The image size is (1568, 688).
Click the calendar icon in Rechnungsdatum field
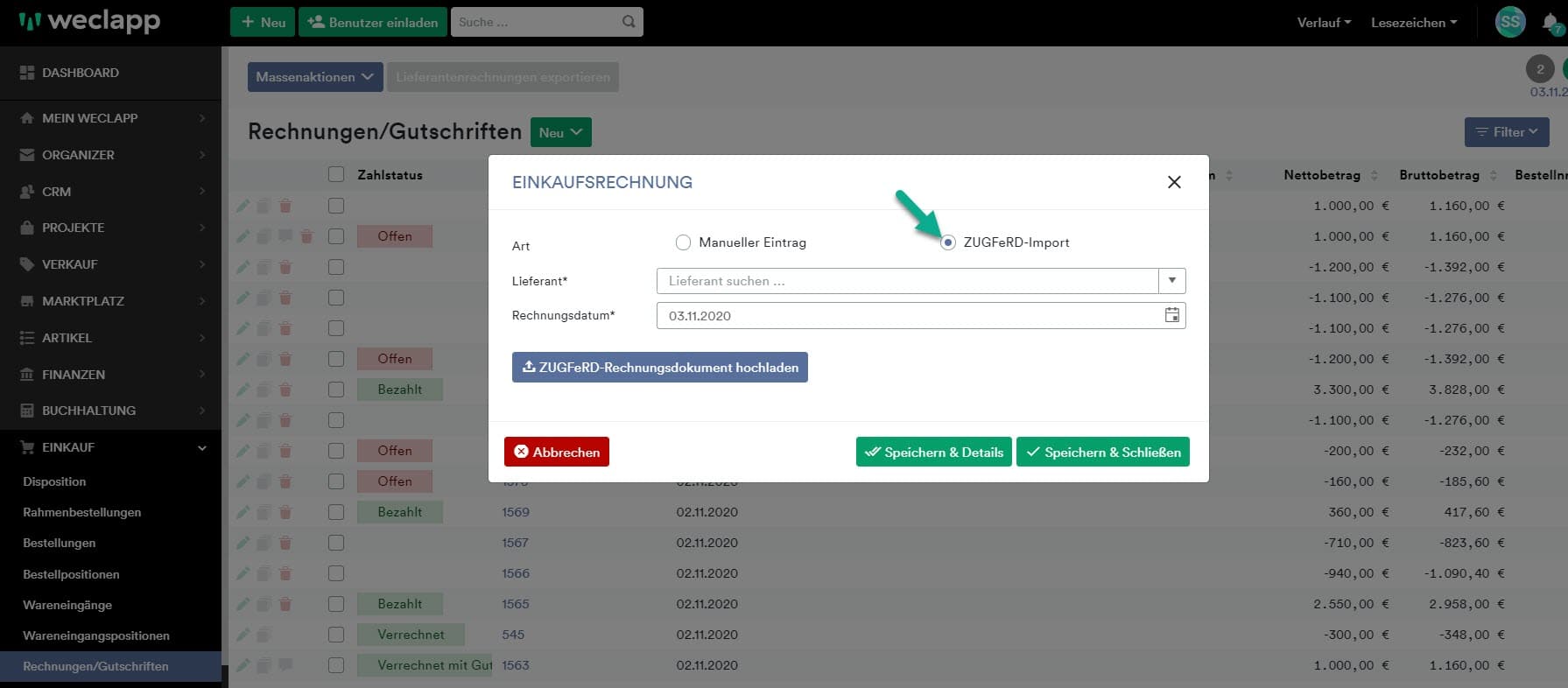pyautogui.click(x=1171, y=315)
